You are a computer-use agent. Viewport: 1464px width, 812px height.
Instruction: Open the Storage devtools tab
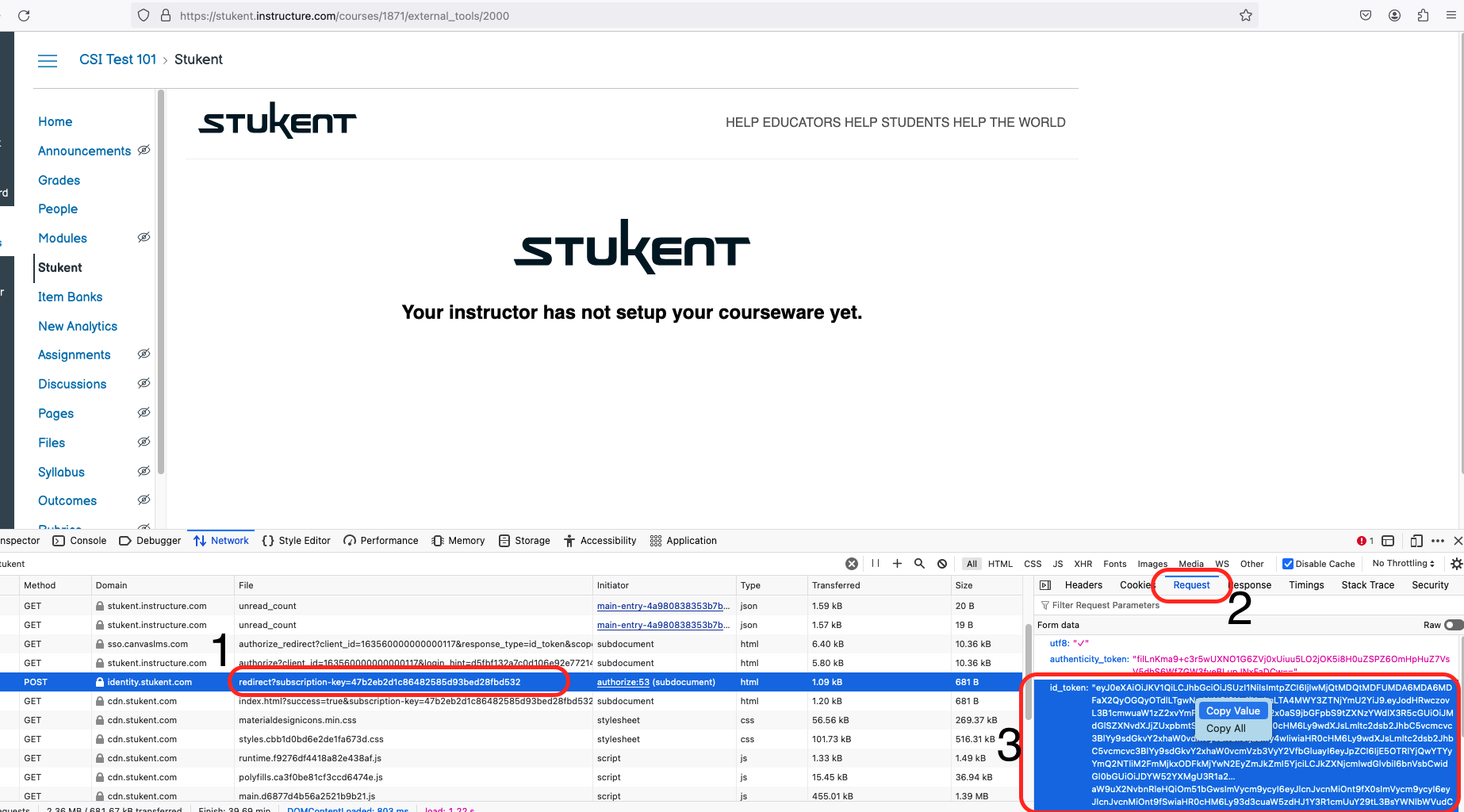point(524,541)
